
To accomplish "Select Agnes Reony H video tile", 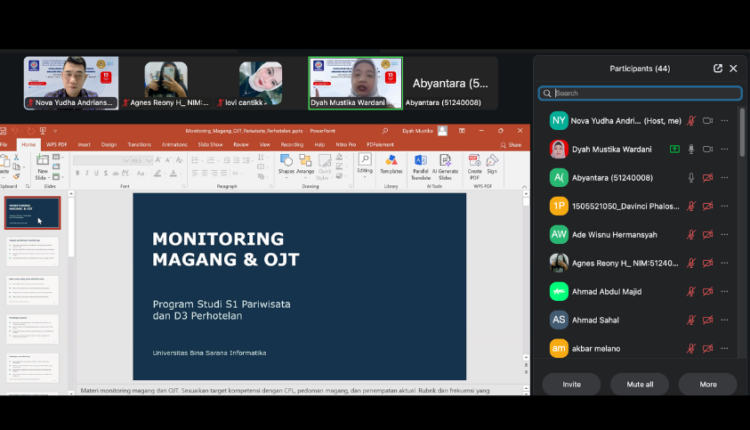I will pyautogui.click(x=166, y=83).
